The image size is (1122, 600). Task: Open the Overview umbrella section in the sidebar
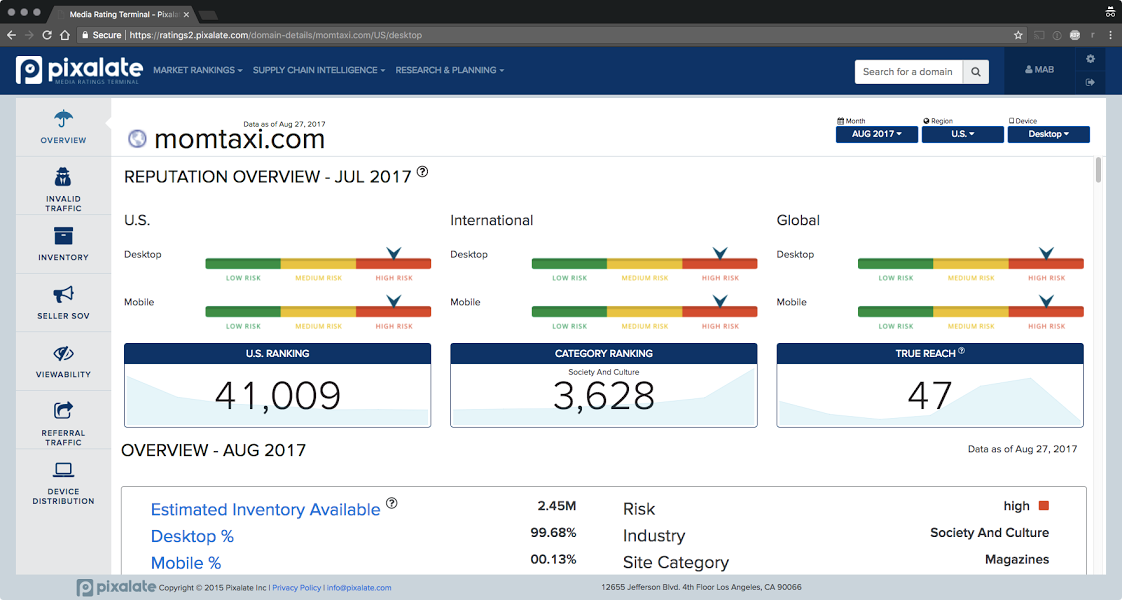(x=63, y=127)
